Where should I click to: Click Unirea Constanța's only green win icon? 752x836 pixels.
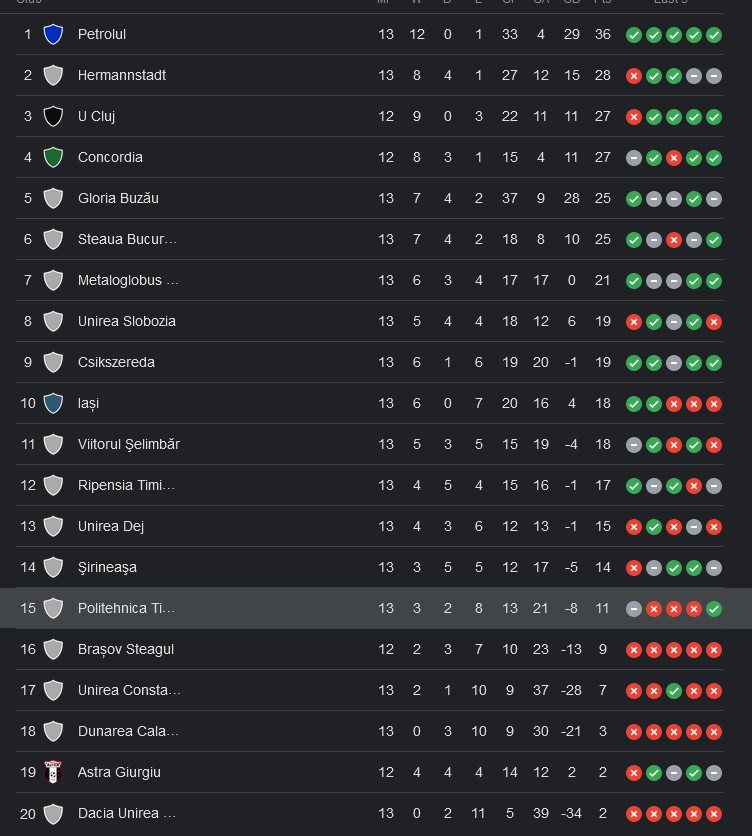[x=674, y=690]
